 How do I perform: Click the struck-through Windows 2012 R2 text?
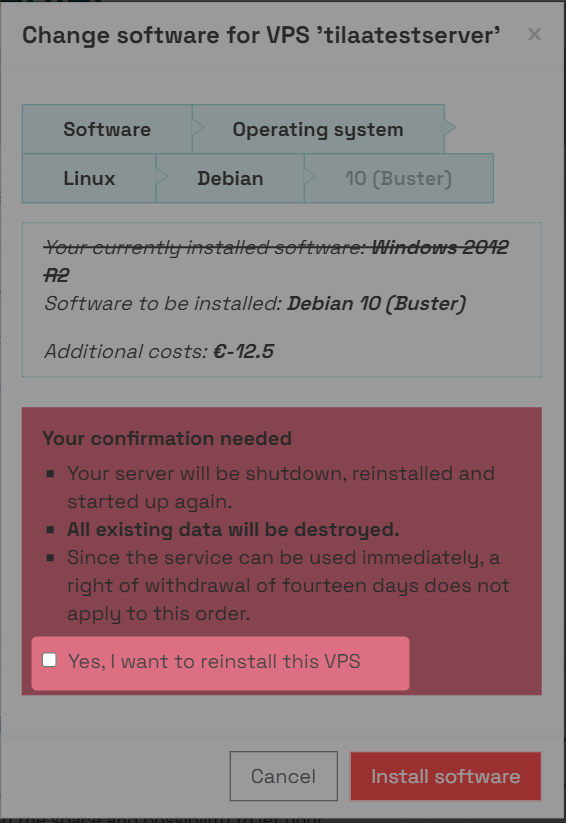(x=277, y=261)
